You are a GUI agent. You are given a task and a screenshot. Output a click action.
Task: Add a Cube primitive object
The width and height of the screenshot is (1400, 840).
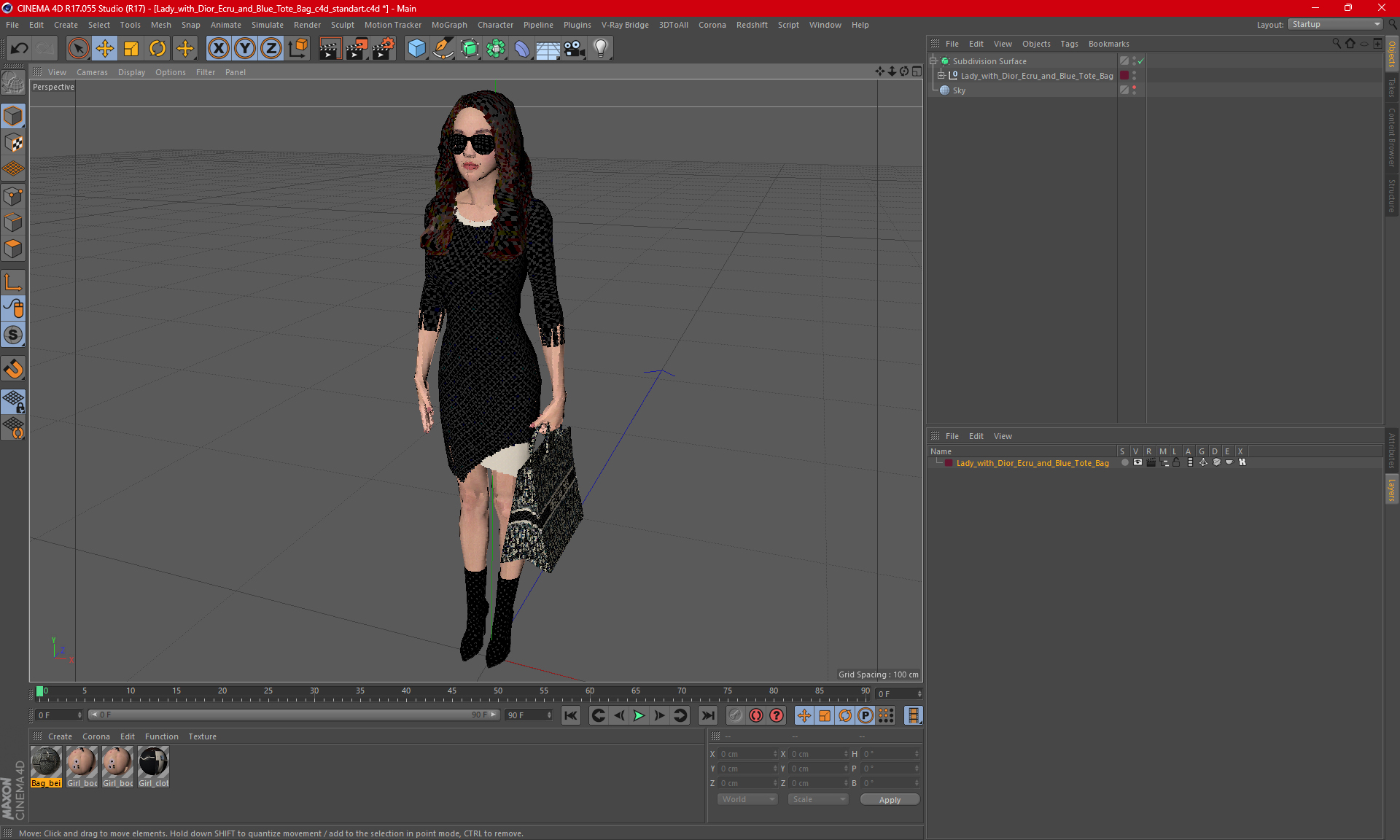coord(416,49)
